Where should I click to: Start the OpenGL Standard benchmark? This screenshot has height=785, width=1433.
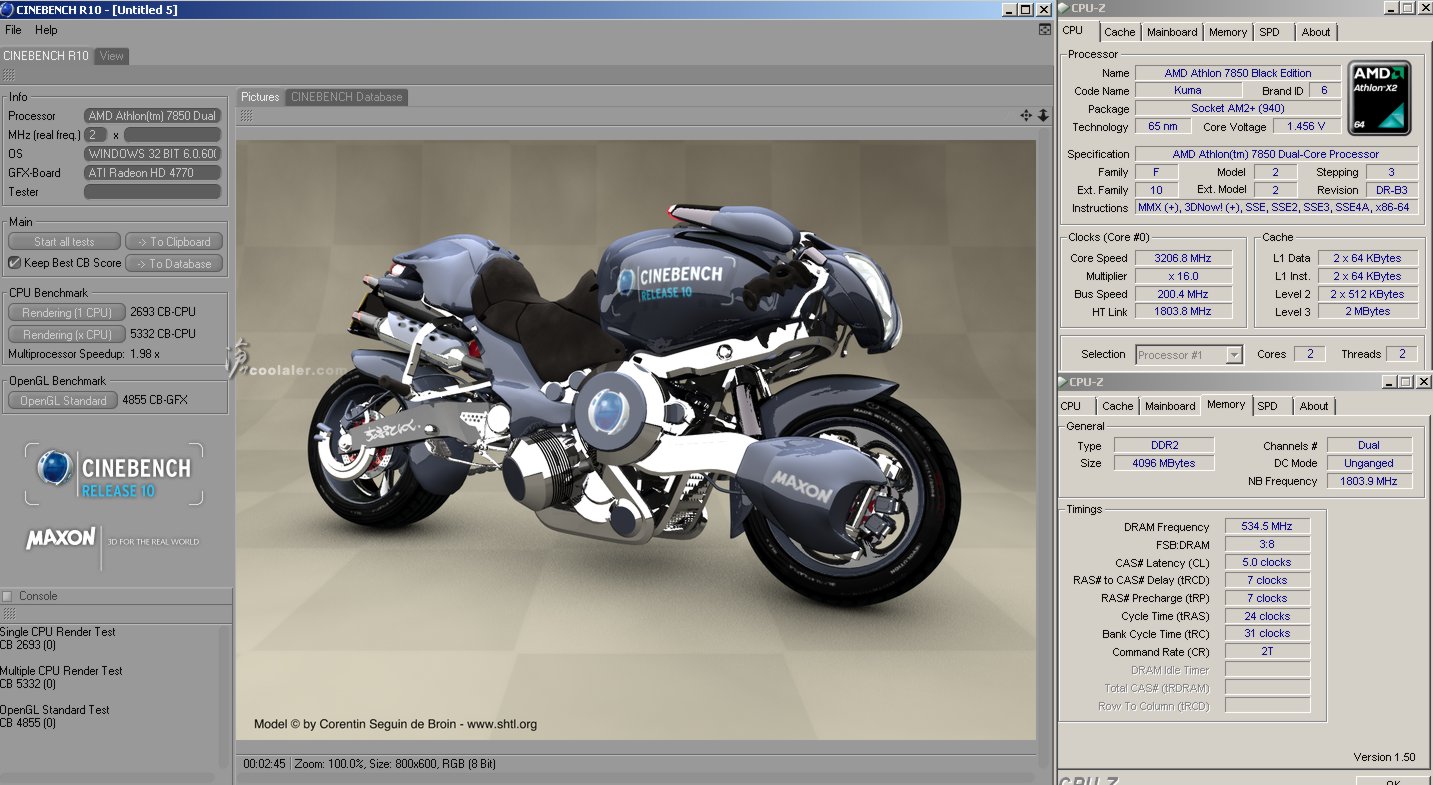point(64,400)
